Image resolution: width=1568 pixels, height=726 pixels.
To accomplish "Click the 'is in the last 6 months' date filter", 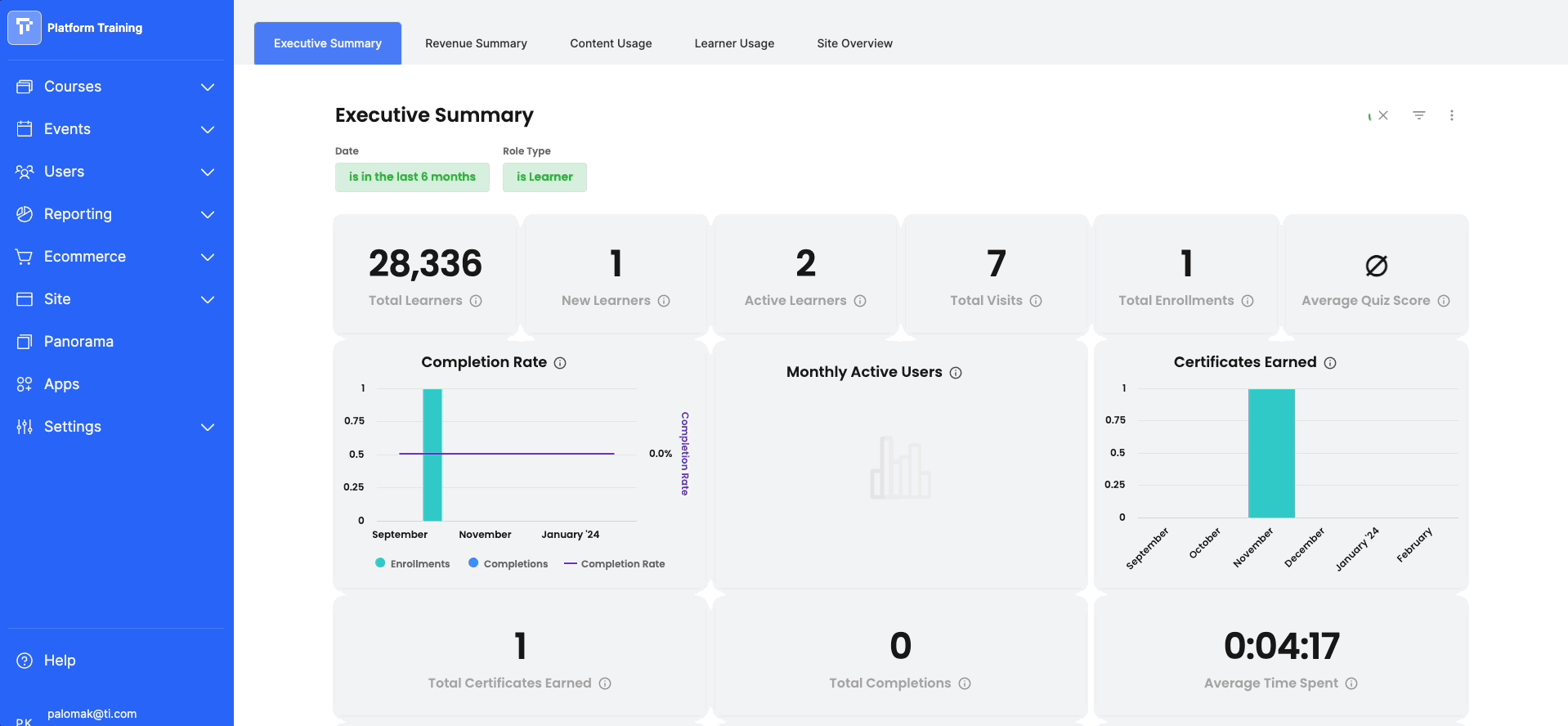I will click(x=412, y=177).
